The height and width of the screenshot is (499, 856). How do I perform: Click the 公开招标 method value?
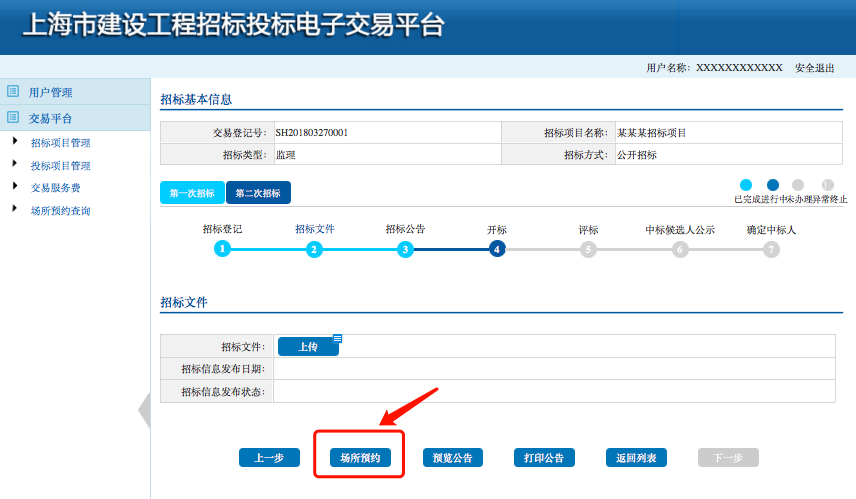[637, 155]
